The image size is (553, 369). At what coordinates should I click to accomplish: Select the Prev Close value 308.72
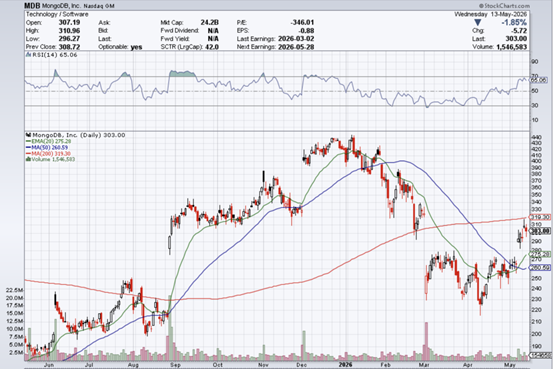click(x=69, y=47)
